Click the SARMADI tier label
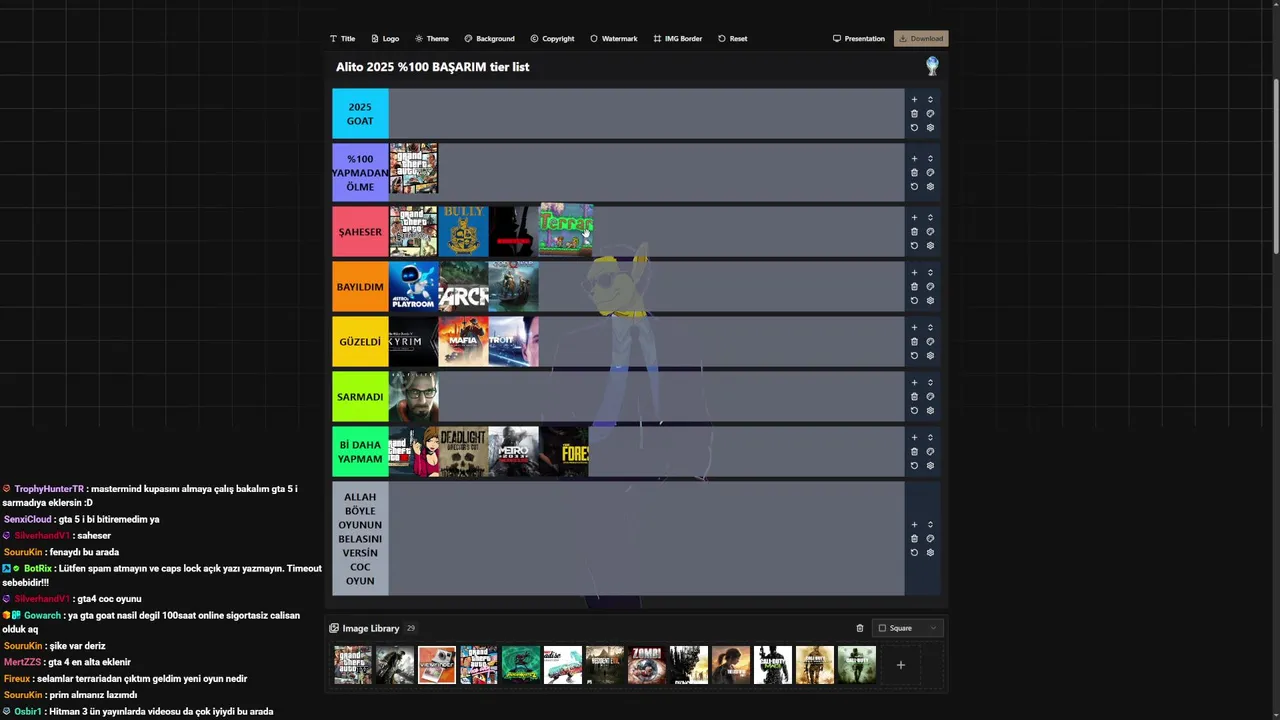 (x=360, y=397)
